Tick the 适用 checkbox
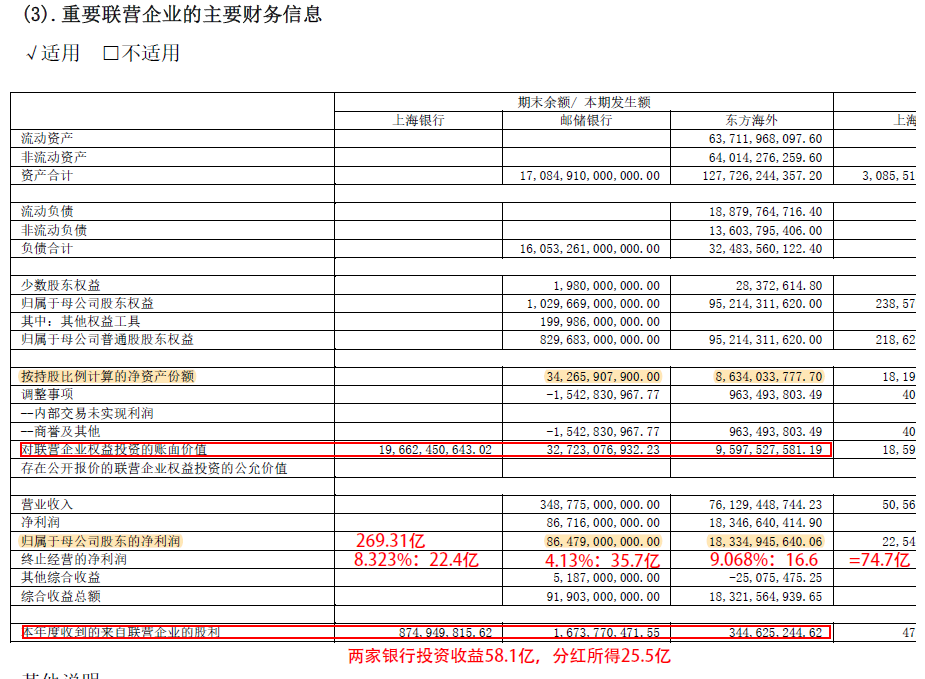Viewport: 925px width, 679px height. [31, 54]
